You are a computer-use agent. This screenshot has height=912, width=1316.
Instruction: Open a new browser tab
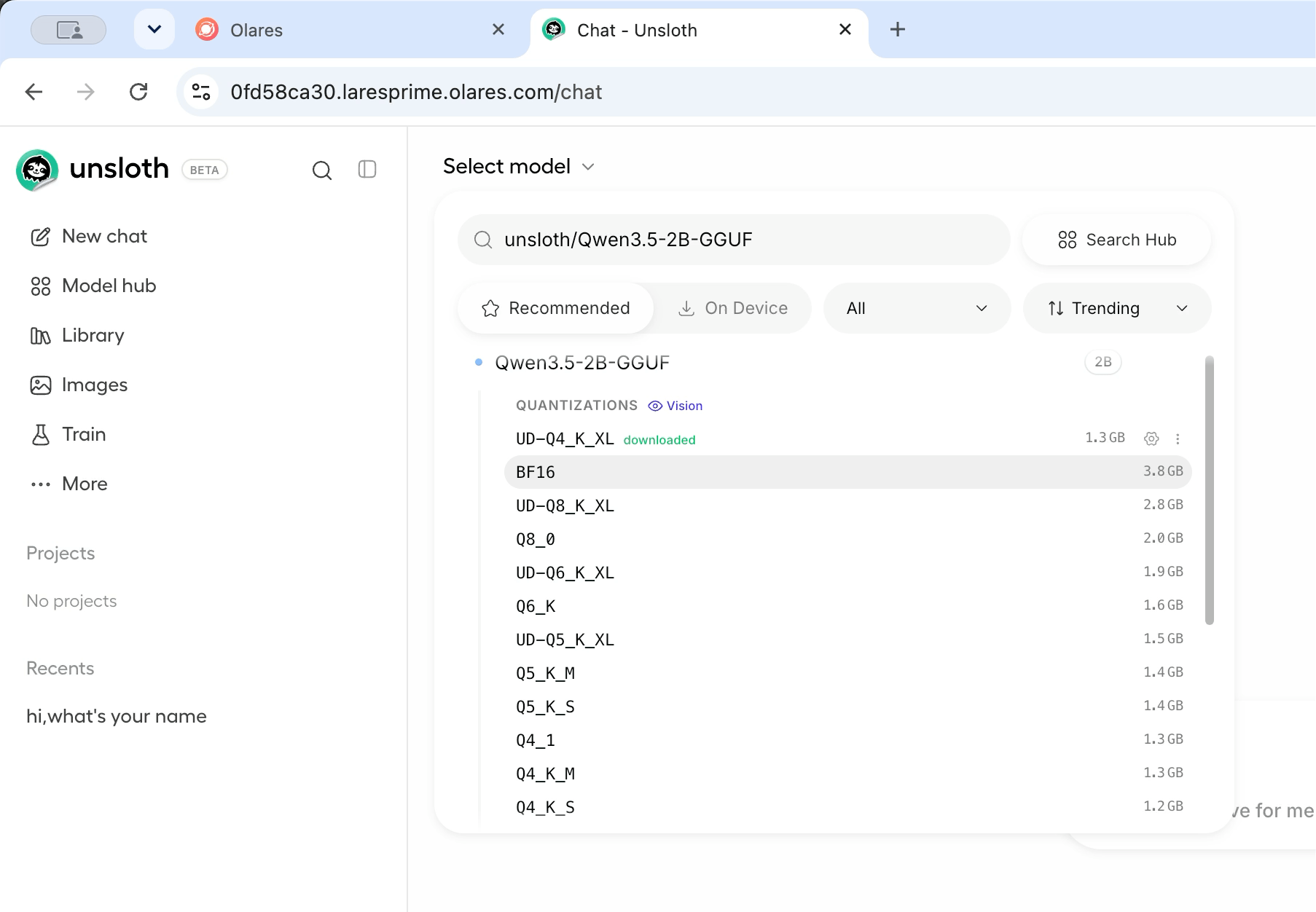tap(898, 29)
